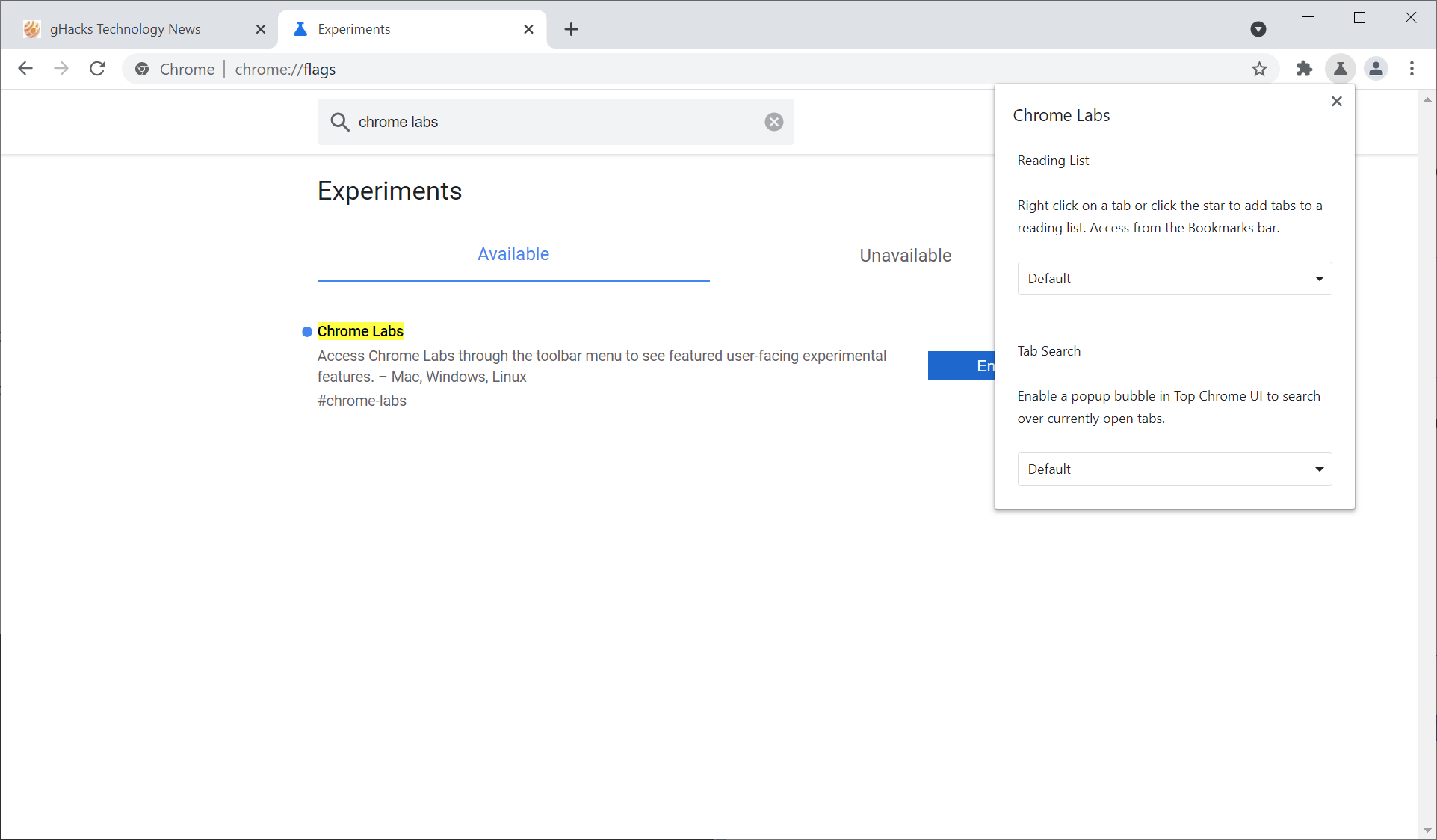Image resolution: width=1437 pixels, height=840 pixels.
Task: Open a new browser tab
Action: click(571, 29)
